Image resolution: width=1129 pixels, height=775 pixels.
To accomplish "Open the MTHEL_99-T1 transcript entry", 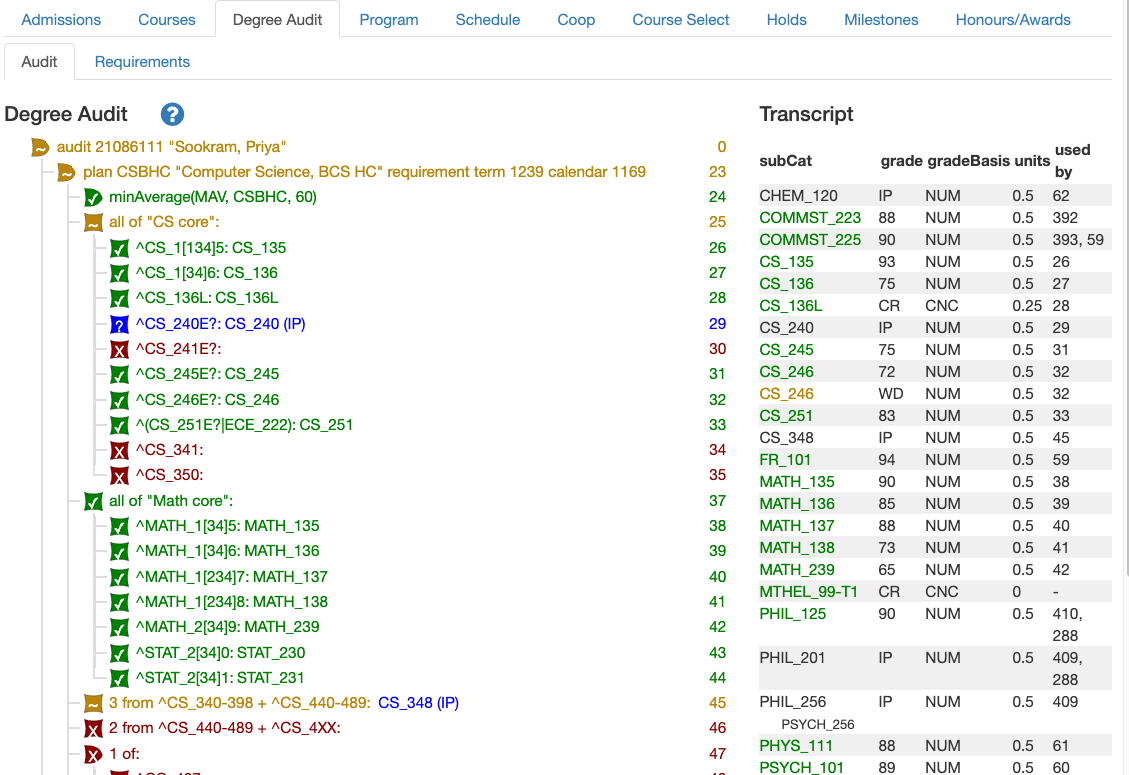I will point(807,591).
